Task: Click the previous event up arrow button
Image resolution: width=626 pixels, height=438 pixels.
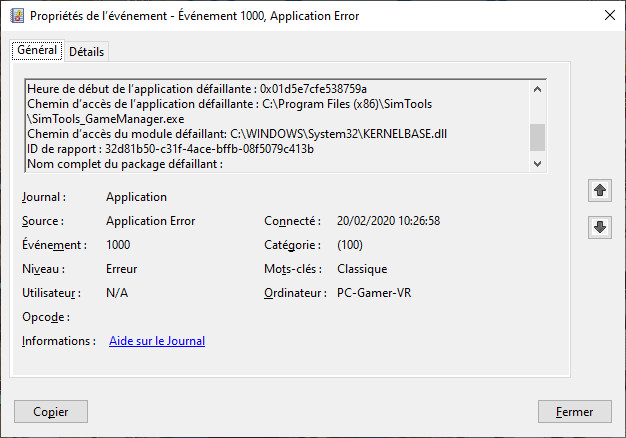Action: [600, 190]
